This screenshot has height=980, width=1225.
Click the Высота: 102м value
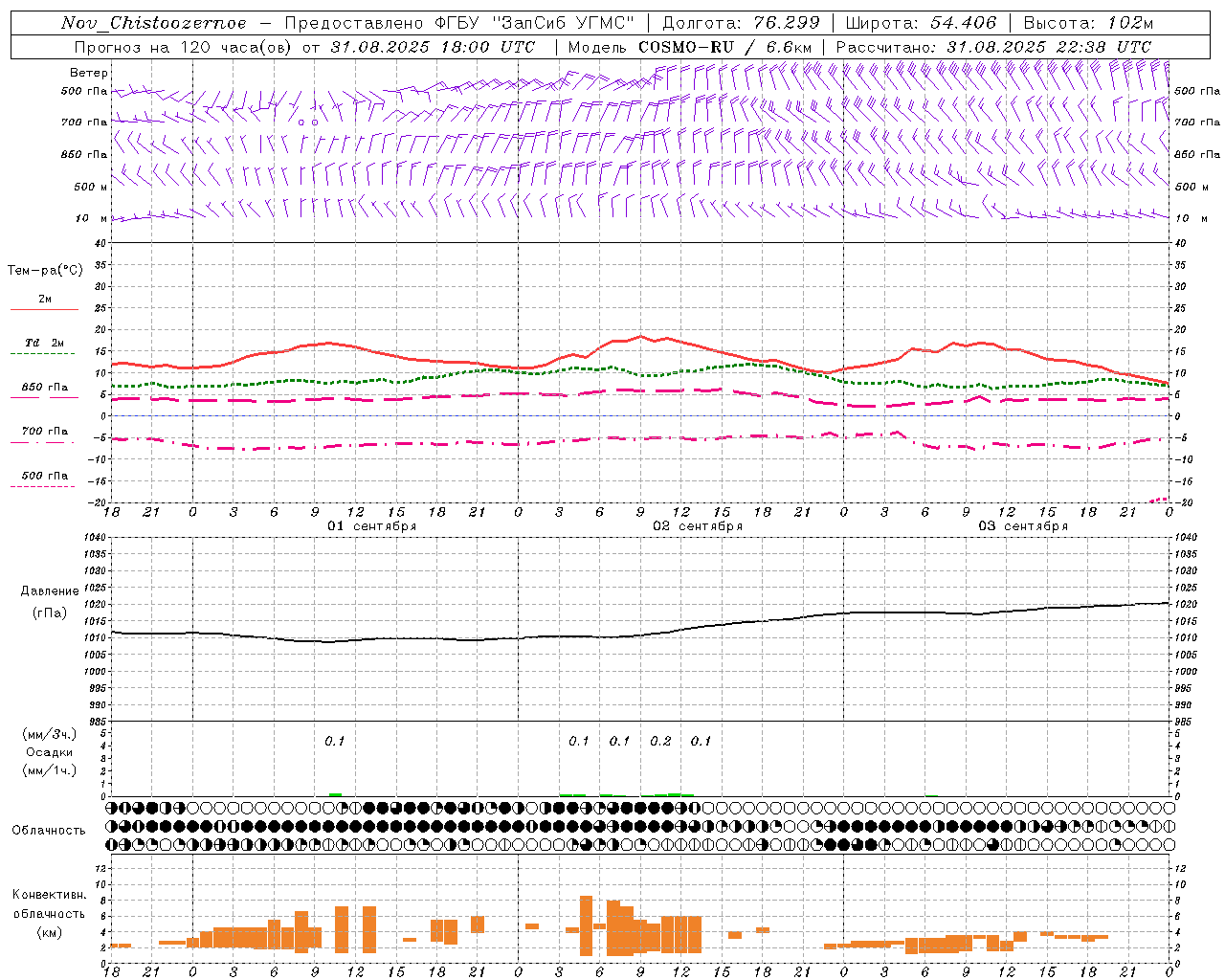[x=1088, y=23]
